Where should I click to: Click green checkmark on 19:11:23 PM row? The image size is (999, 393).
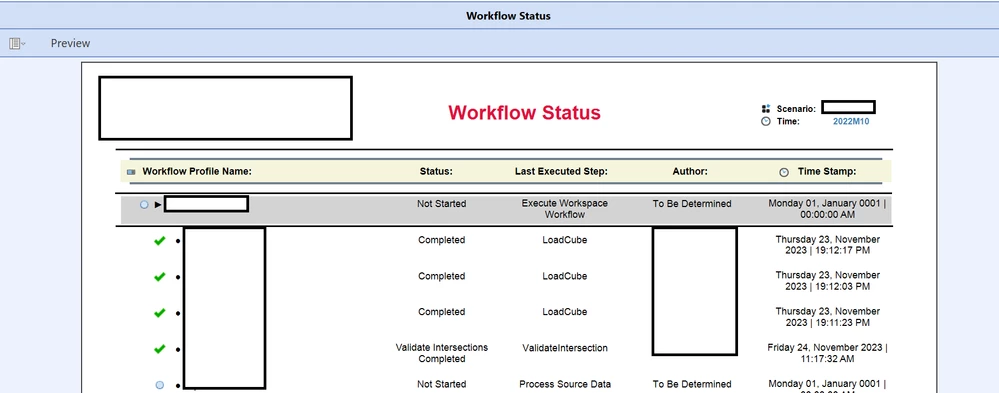[x=160, y=313]
